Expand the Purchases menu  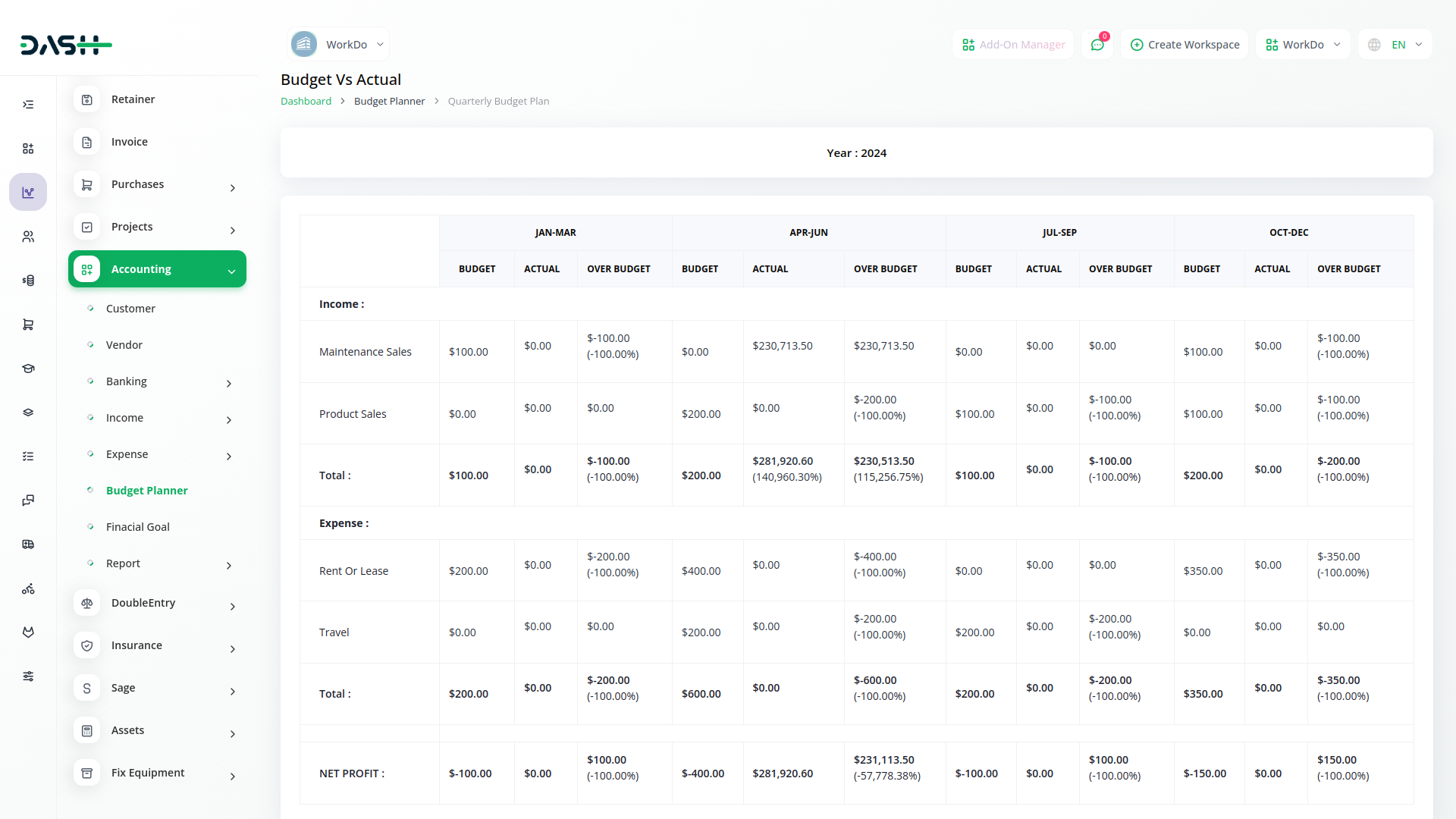tap(157, 184)
